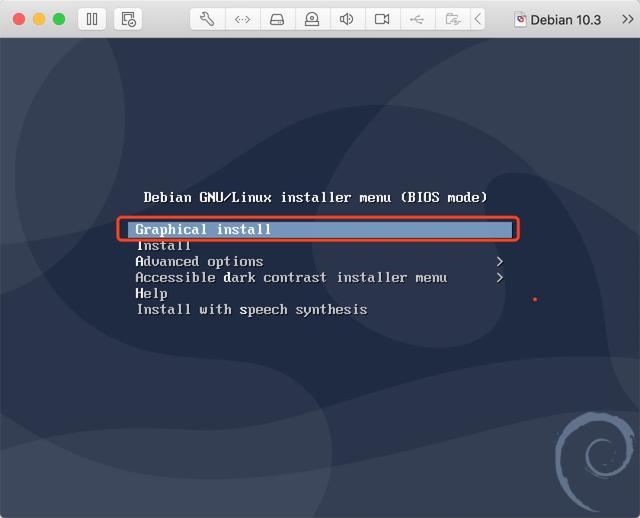The width and height of the screenshot is (640, 518).
Task: Take a VM snapshot
Action: coord(128,19)
